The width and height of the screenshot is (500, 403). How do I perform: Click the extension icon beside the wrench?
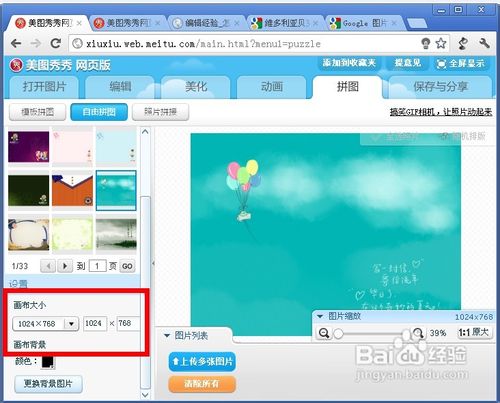point(463,43)
